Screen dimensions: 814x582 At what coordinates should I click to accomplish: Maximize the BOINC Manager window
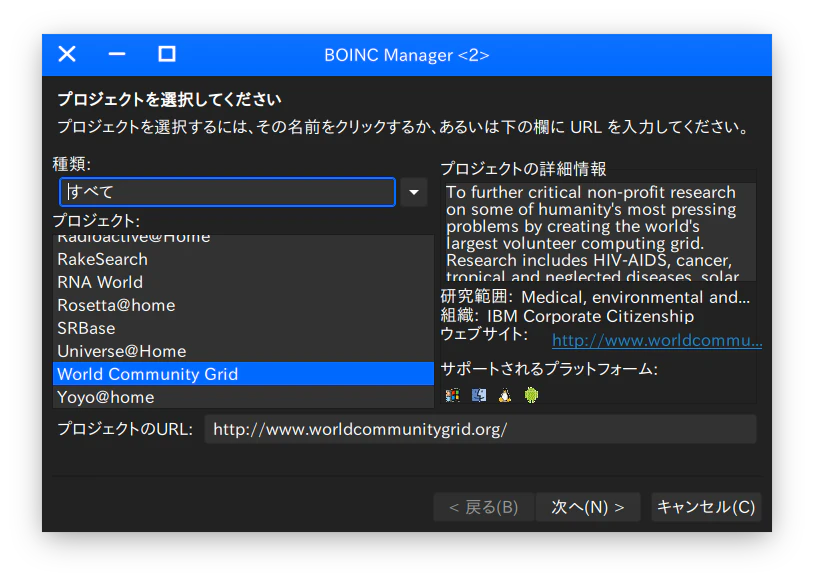coord(167,54)
